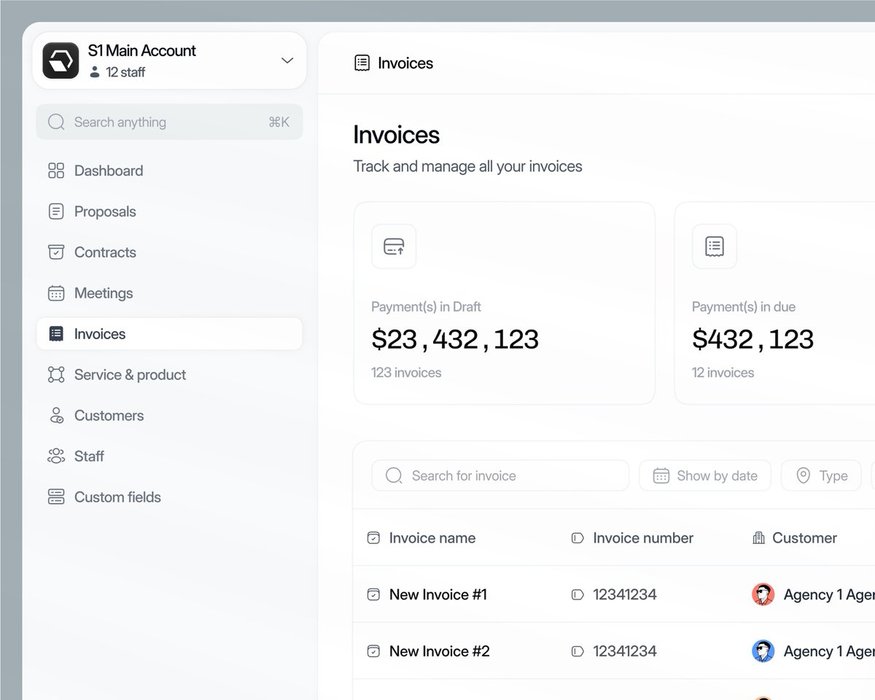Open the Contracts section
Viewport: 875px width, 700px height.
(x=170, y=252)
